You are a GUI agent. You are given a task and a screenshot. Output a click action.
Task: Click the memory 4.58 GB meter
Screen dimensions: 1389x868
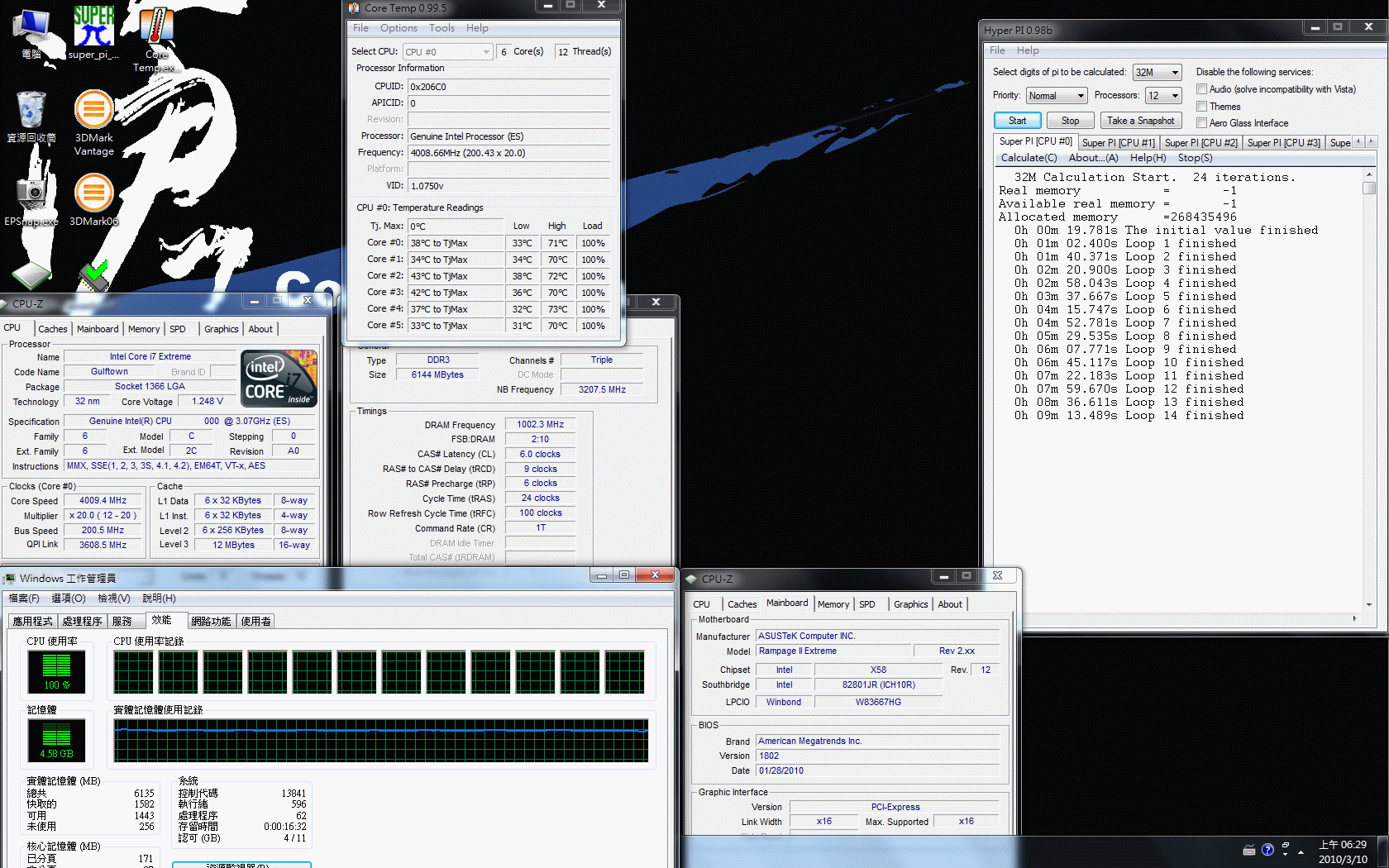tap(56, 740)
